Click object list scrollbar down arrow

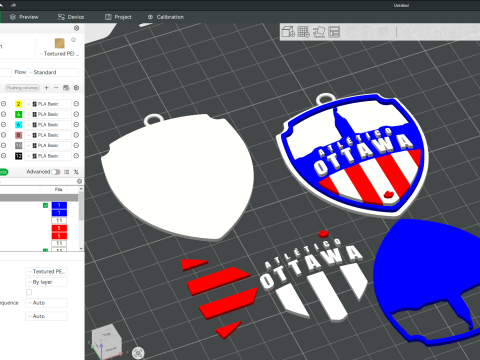(81, 249)
